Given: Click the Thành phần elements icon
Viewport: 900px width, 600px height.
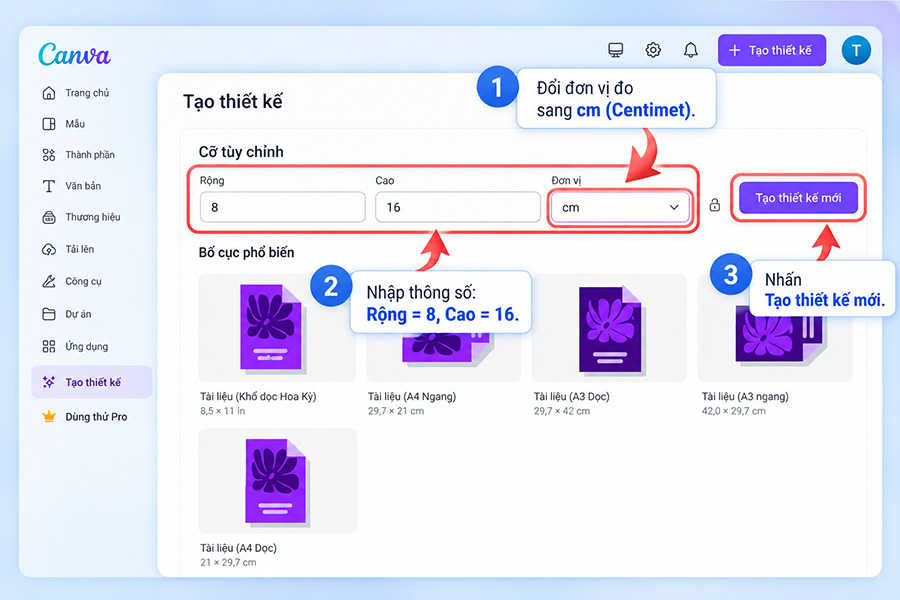Looking at the screenshot, I should tap(49, 155).
